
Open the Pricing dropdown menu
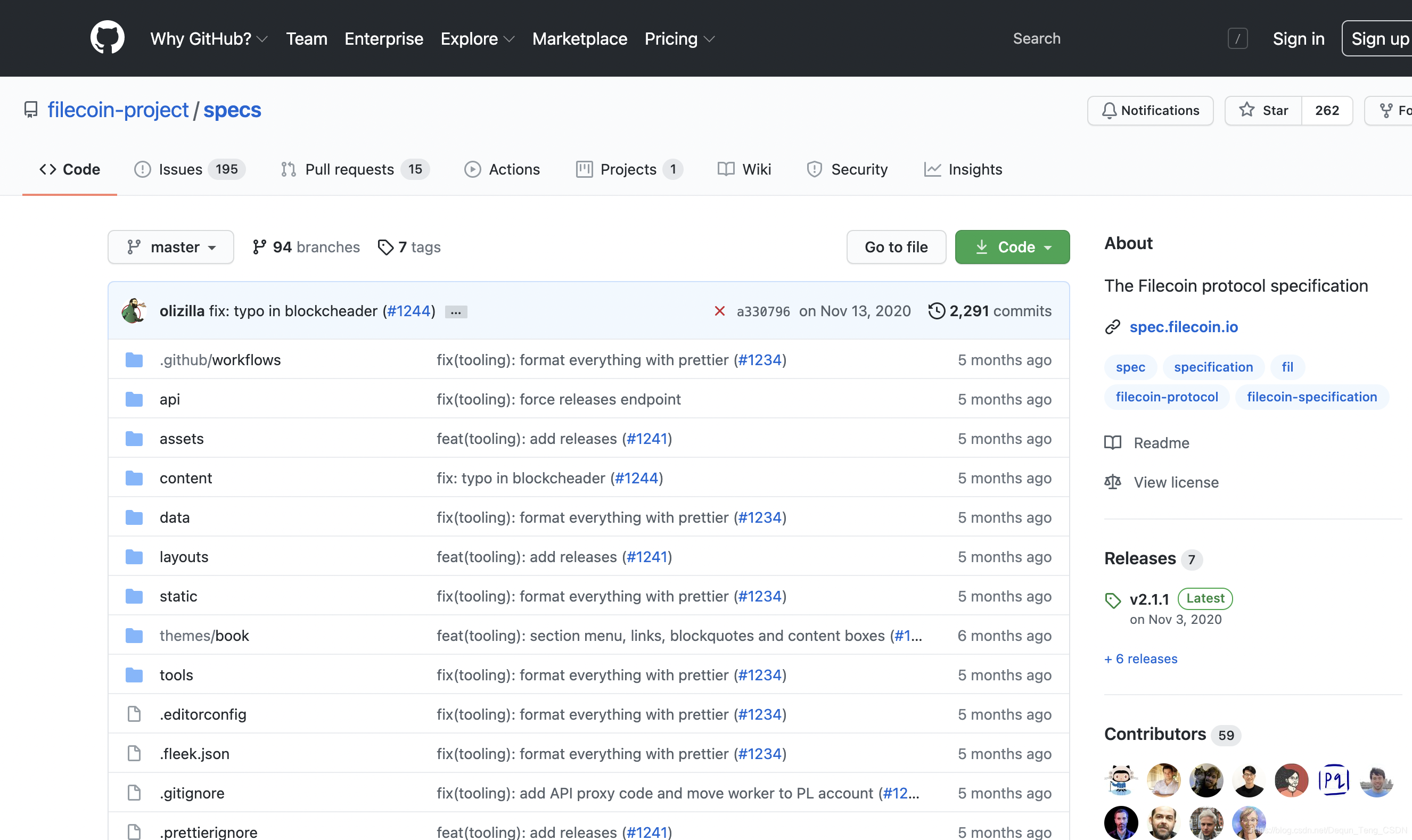(679, 38)
